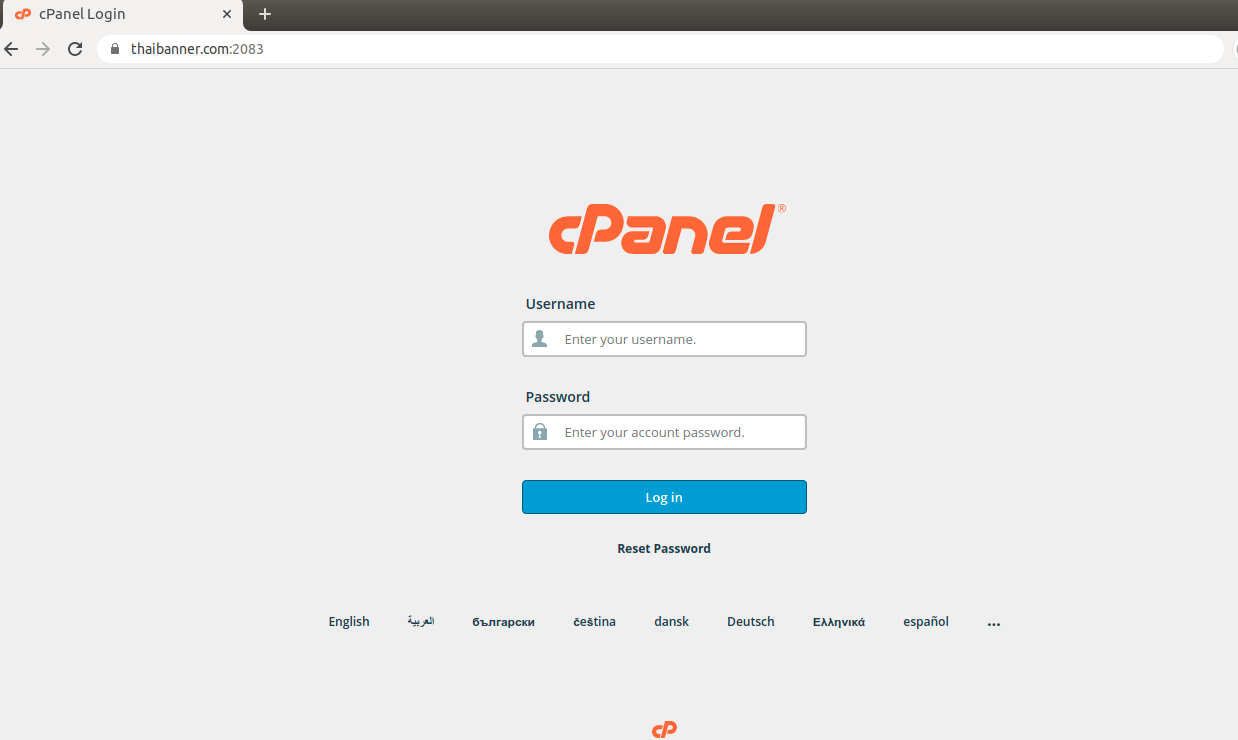Choose español as the language
This screenshot has height=740, width=1238.
pos(925,622)
